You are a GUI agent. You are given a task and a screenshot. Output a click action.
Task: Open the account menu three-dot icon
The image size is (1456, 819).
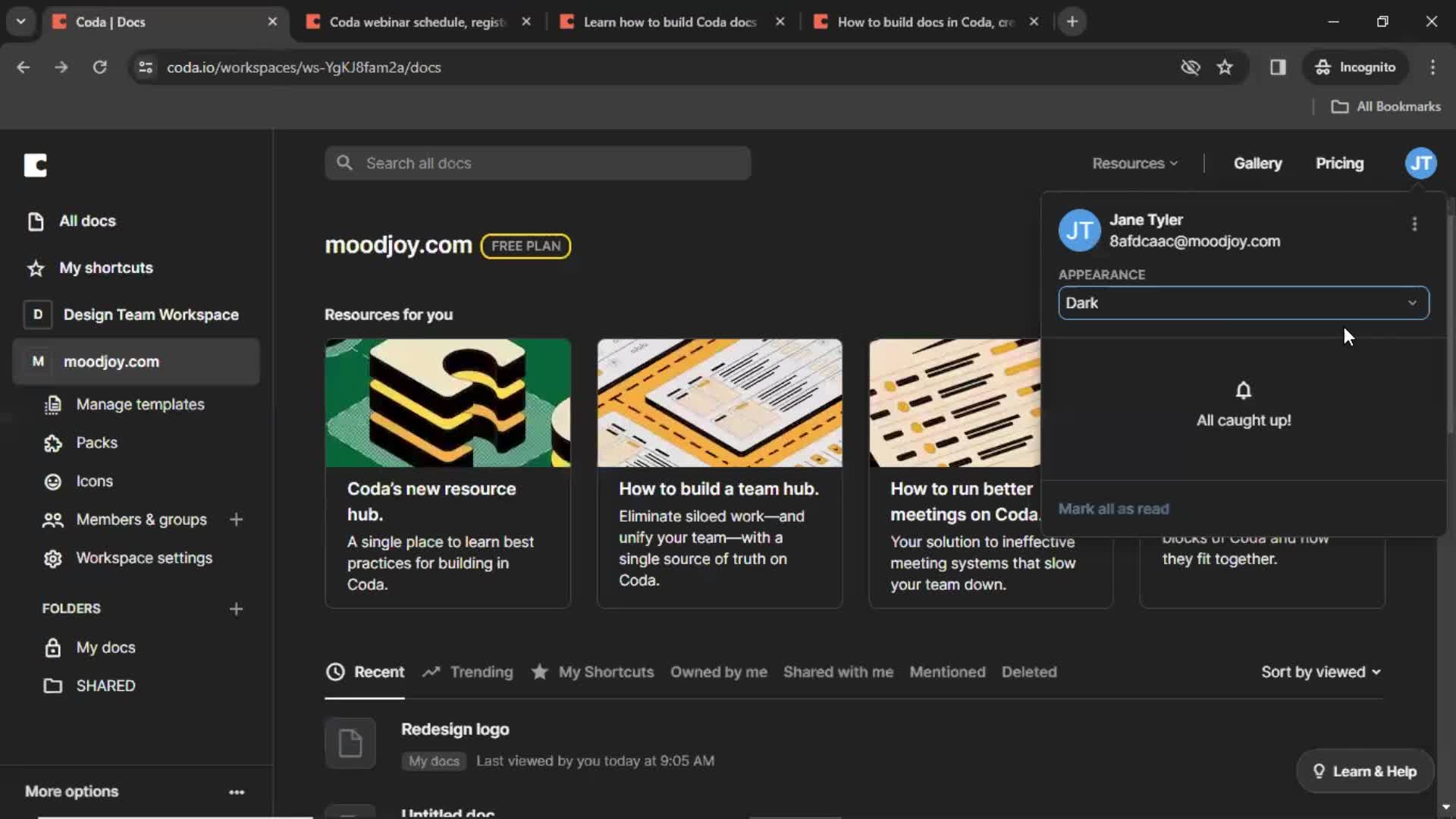[x=1414, y=224]
